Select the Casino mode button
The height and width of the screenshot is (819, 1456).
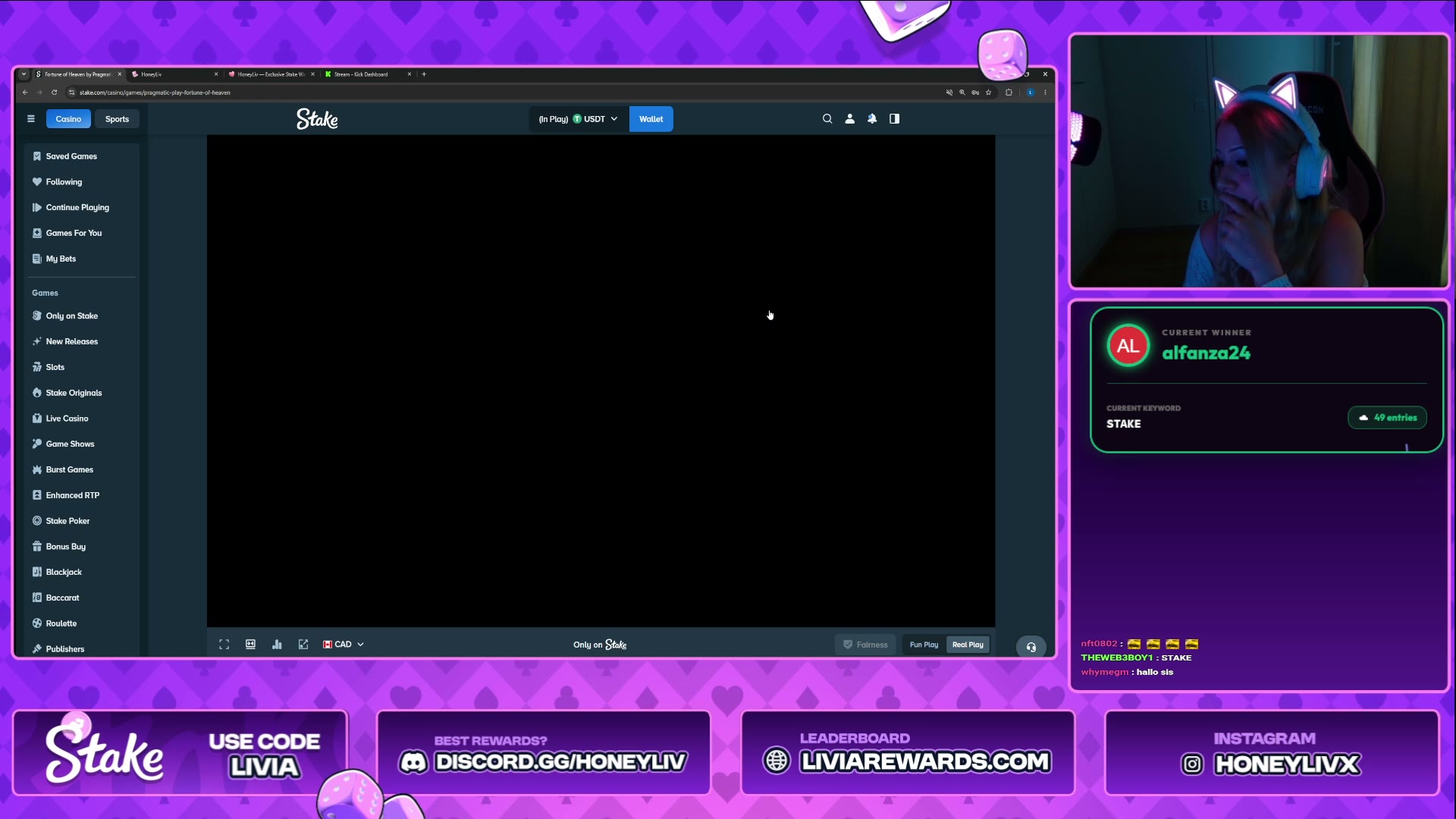point(68,119)
